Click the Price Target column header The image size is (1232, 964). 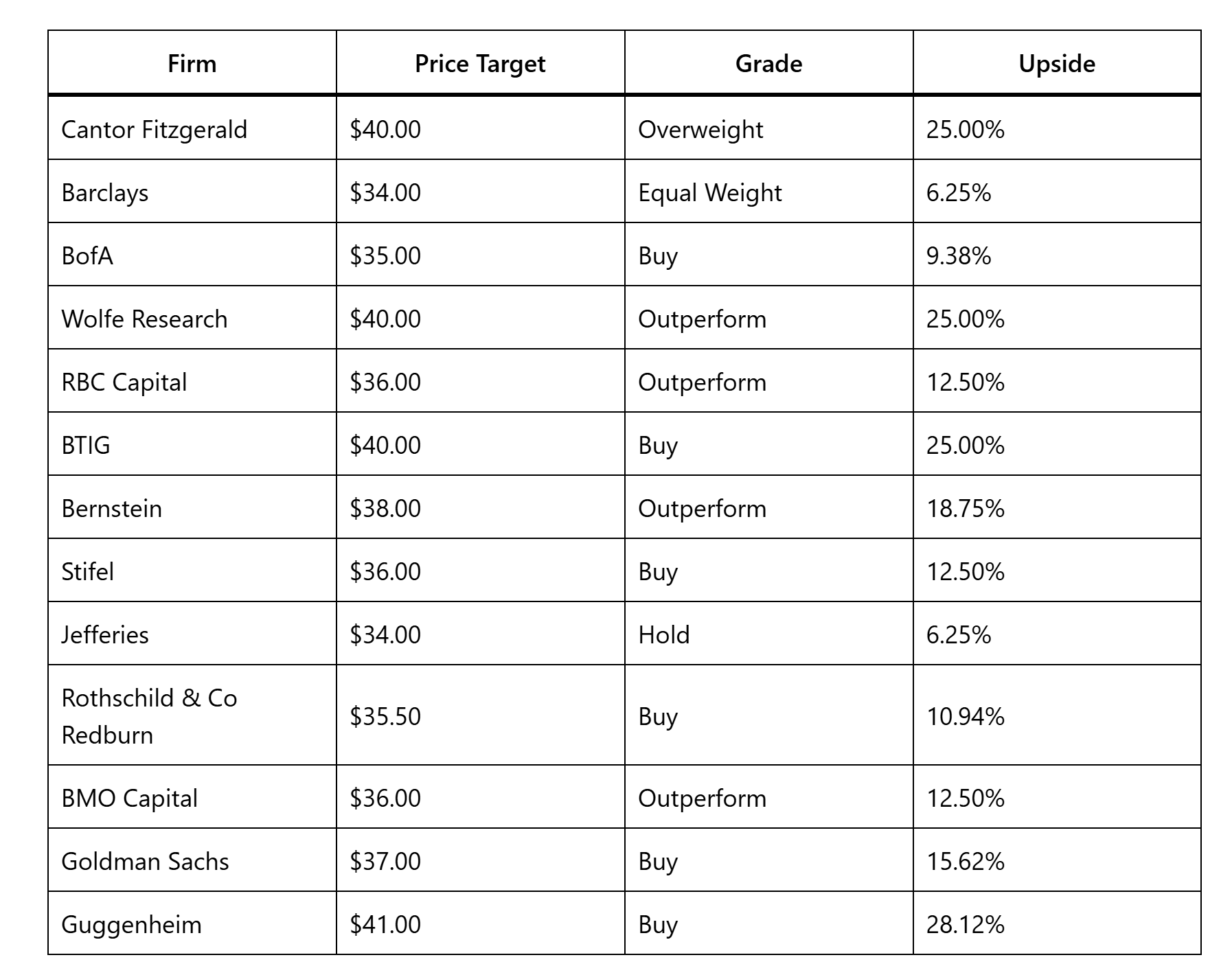480,64
